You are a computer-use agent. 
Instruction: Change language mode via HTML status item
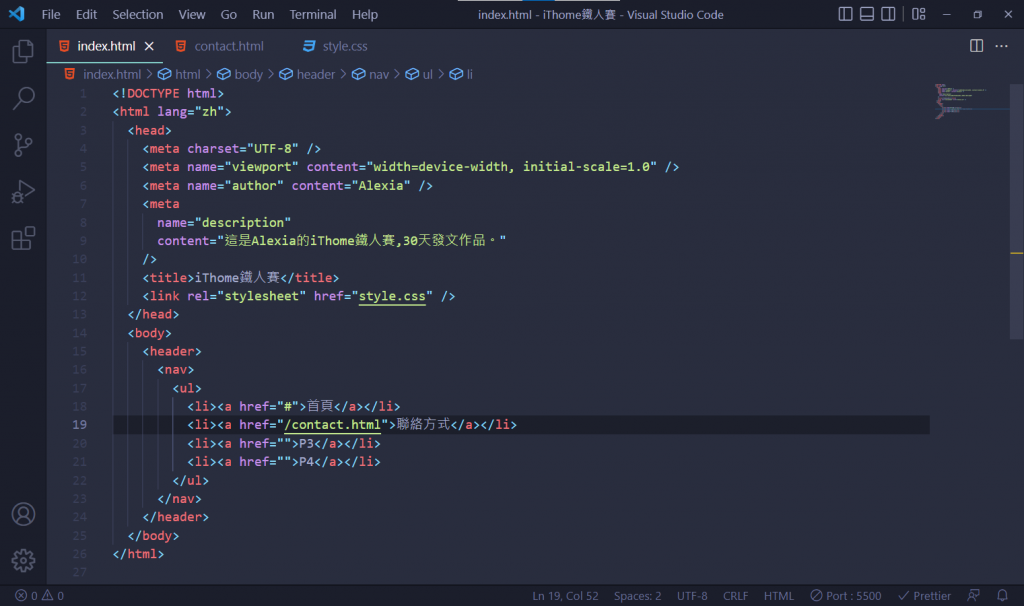pos(778,596)
